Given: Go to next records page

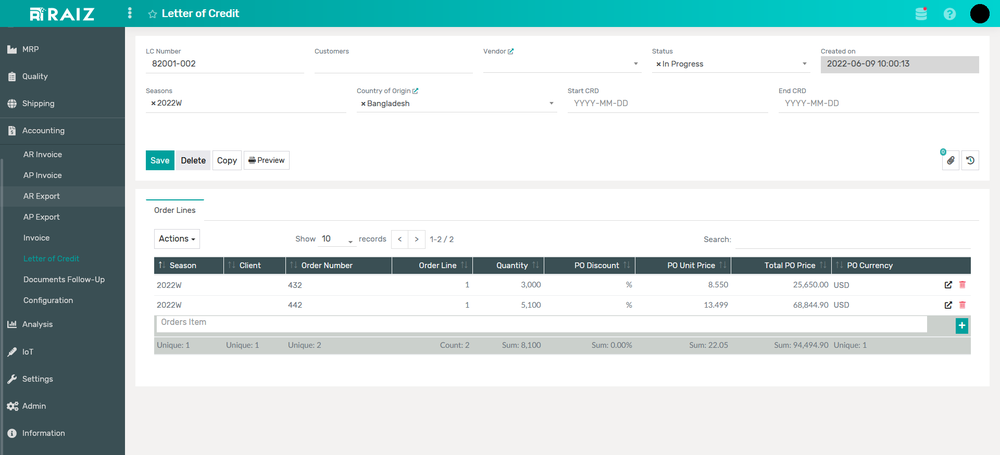Looking at the screenshot, I should [416, 239].
